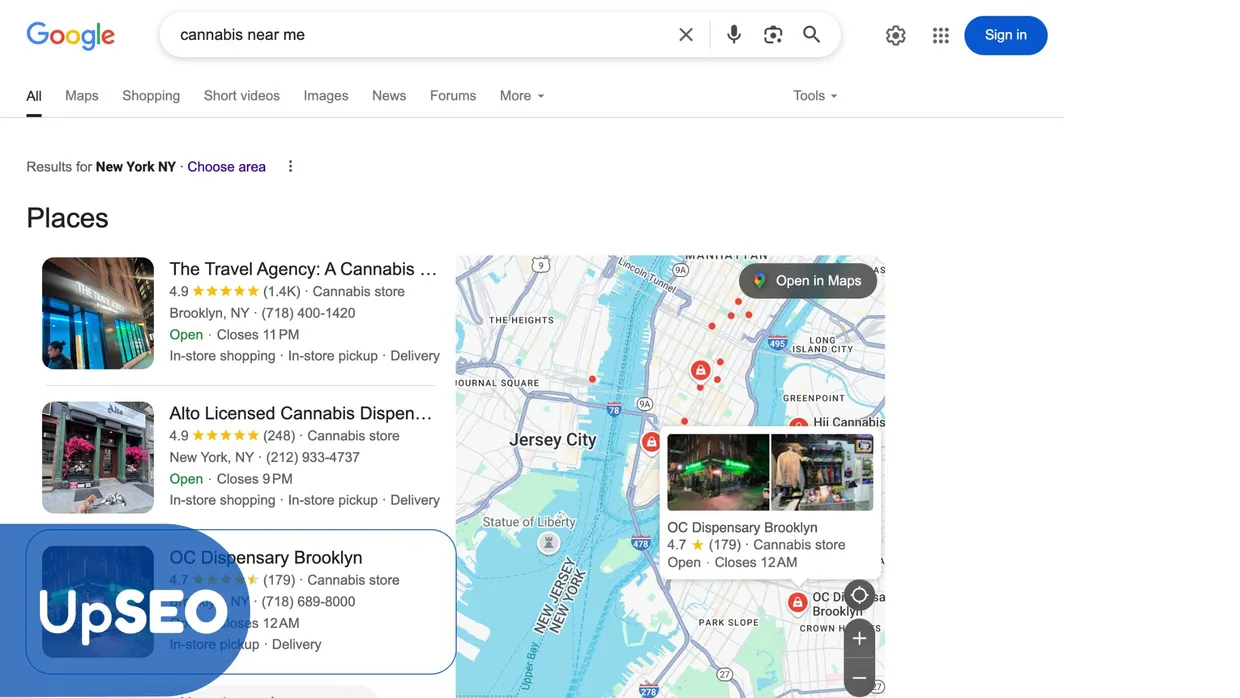The width and height of the screenshot is (1240, 698).
Task: Select the All tab
Action: click(x=34, y=96)
